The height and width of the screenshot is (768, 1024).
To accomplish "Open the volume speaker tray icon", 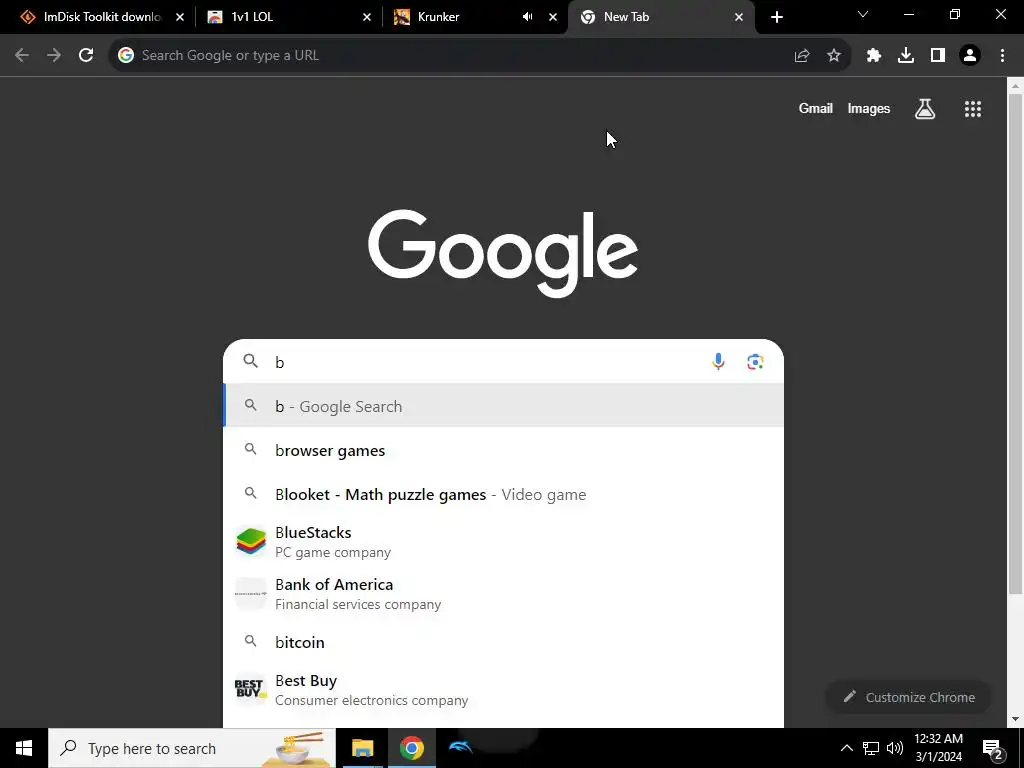I will (x=895, y=748).
